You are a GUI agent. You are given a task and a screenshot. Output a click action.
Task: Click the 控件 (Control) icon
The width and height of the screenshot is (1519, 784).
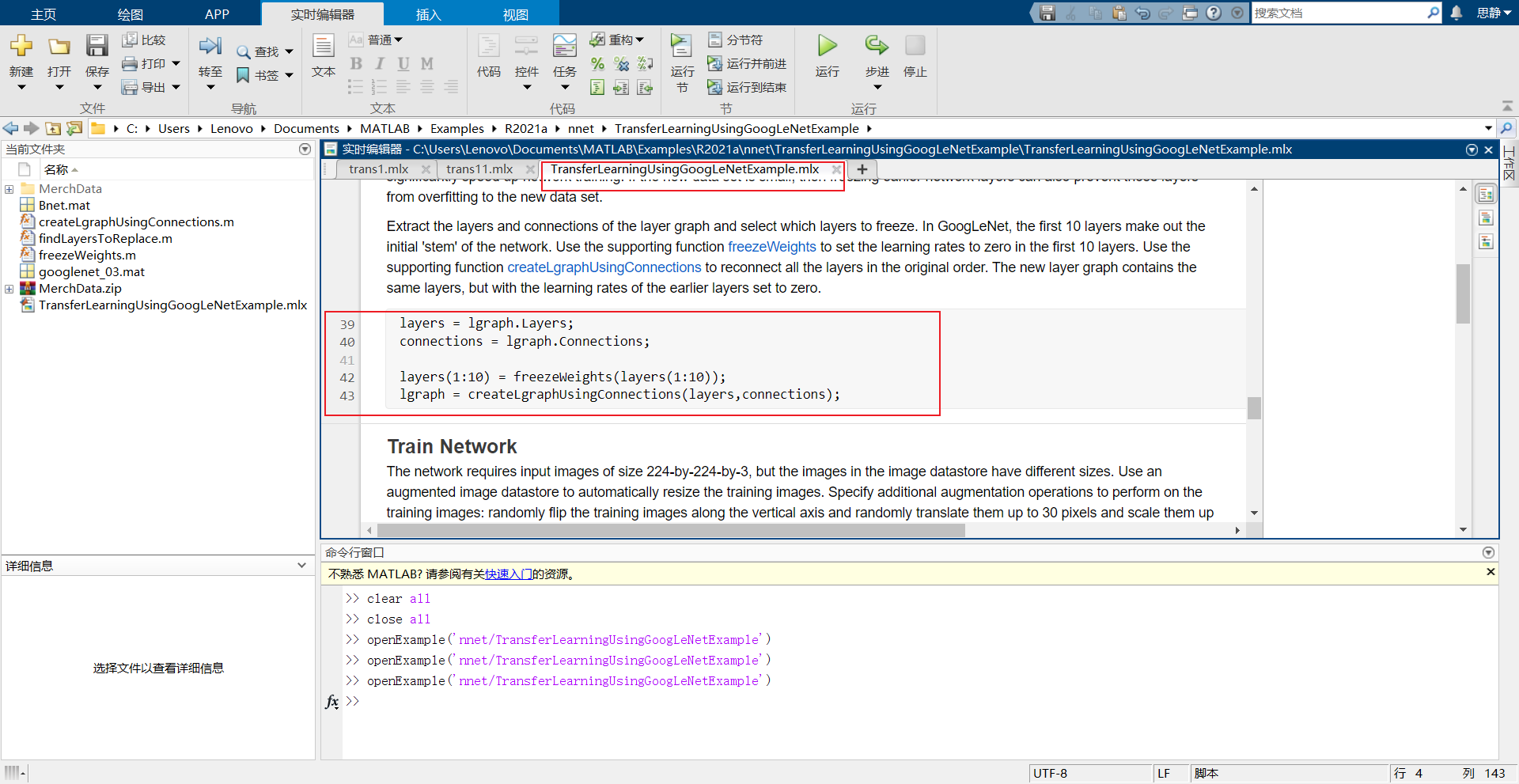pos(527,46)
